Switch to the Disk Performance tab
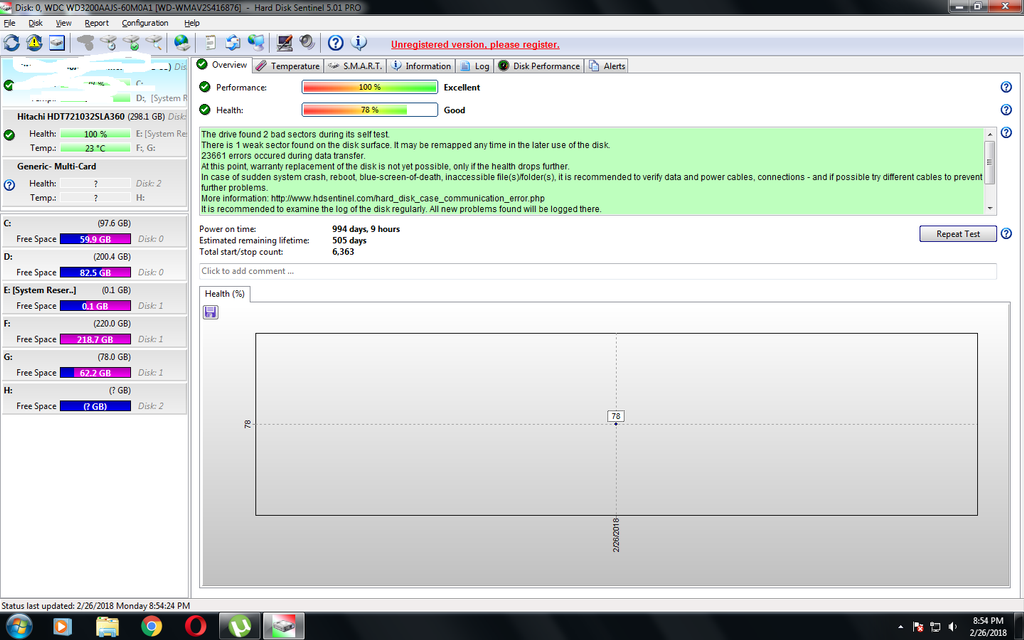 [x=539, y=66]
